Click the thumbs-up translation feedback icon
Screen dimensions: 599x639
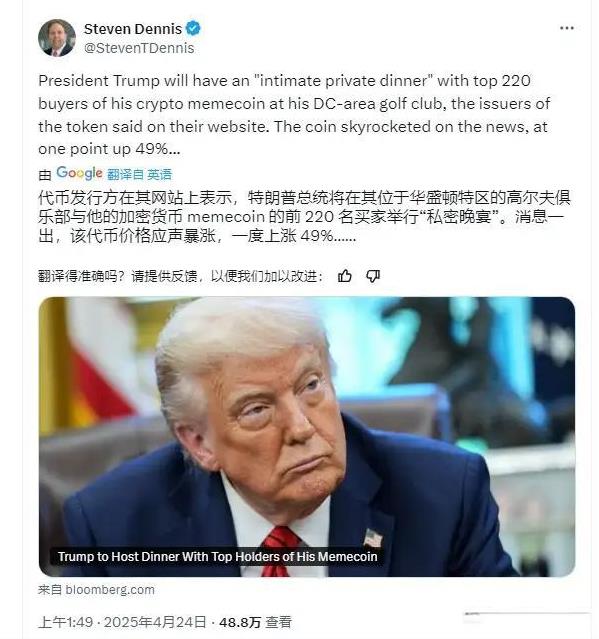(x=345, y=276)
